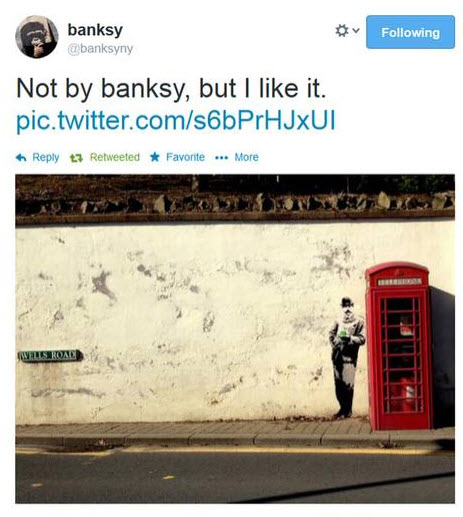Click the @banksyny handle
This screenshot has height=517, width=463.
click(100, 49)
